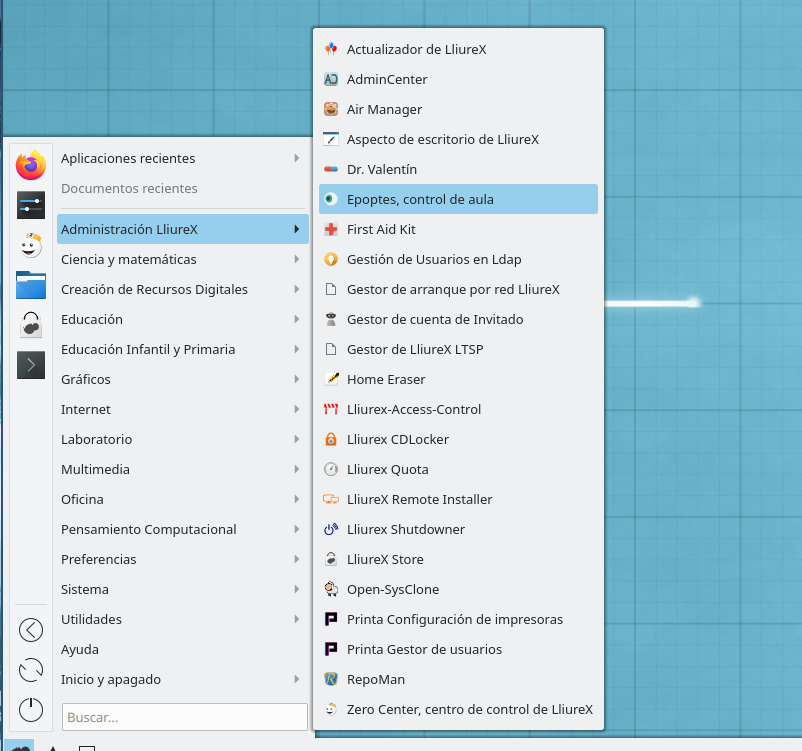Open Zero Center, centro de control de LliureX
Screen dimensions: 802x751
pyautogui.click(x=469, y=709)
